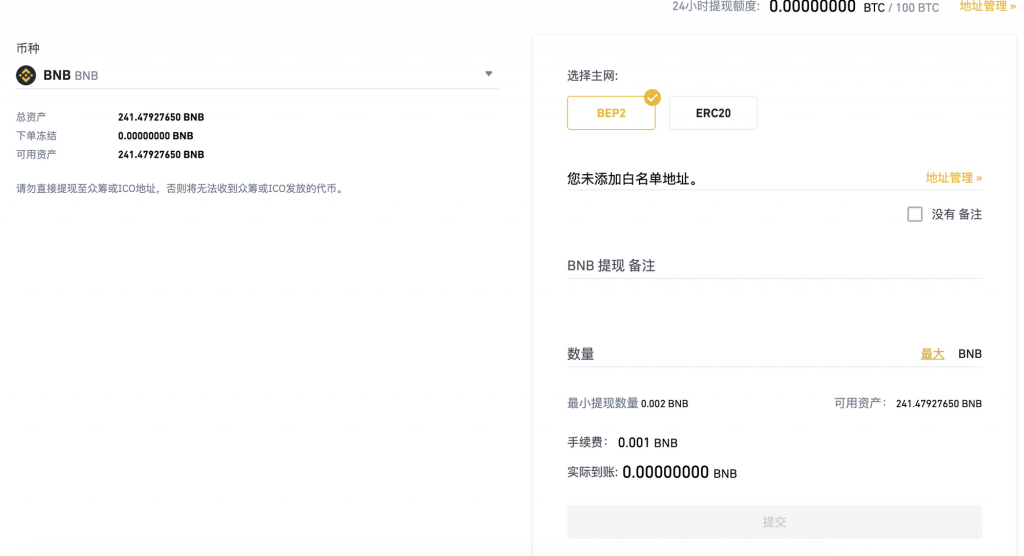Click 最大 to fill maximum amount

pyautogui.click(x=932, y=354)
